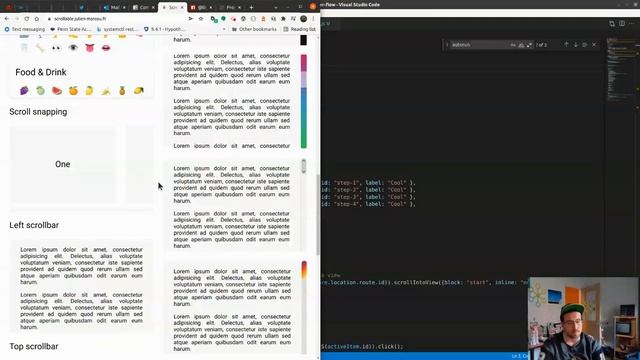Click the orange-red gradient scrollbar thumb
640x360 pixels.
click(304, 270)
